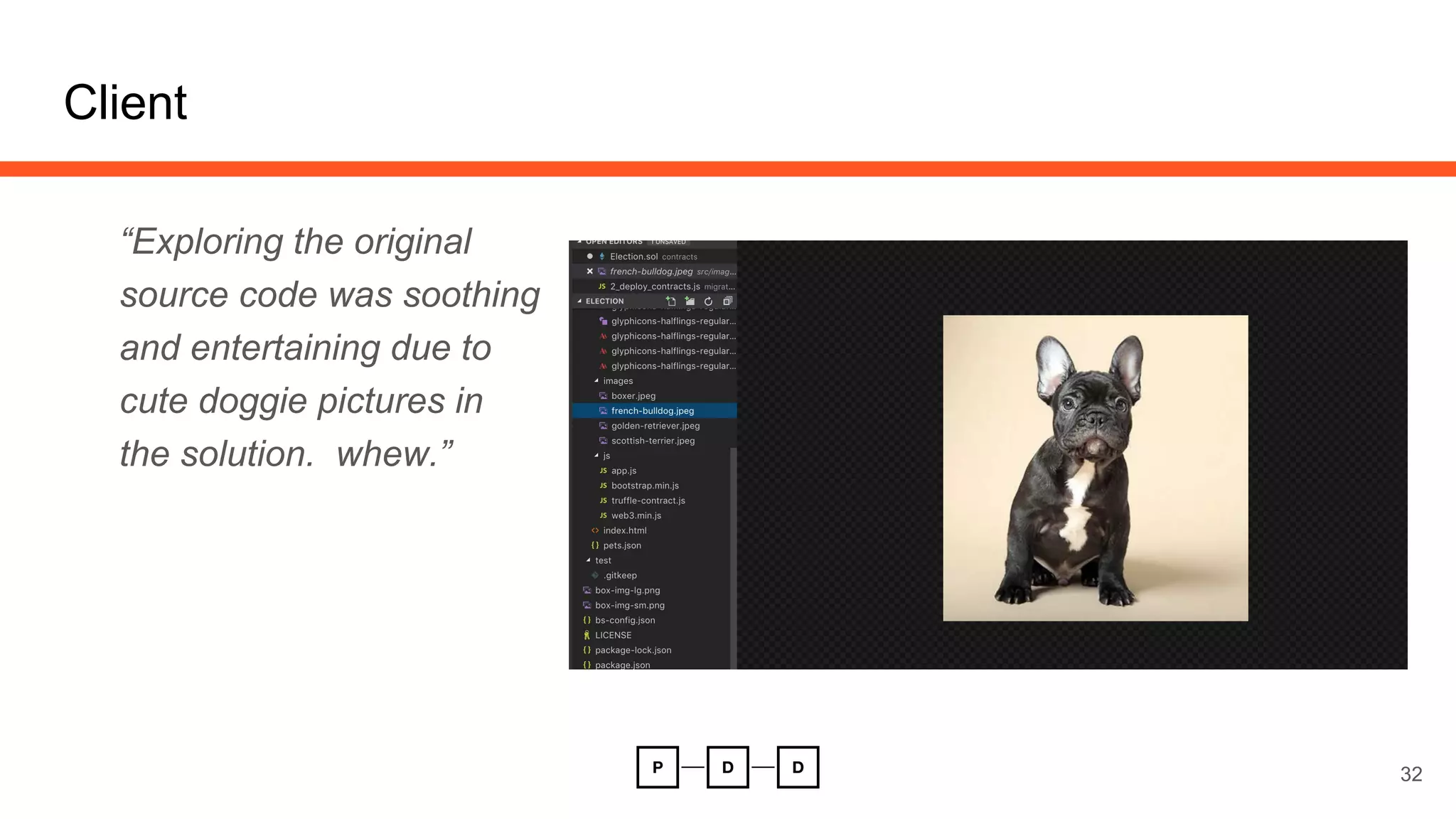This screenshot has height=819, width=1456.
Task: Open bs-config.json in the file tree
Action: pyautogui.click(x=651, y=620)
